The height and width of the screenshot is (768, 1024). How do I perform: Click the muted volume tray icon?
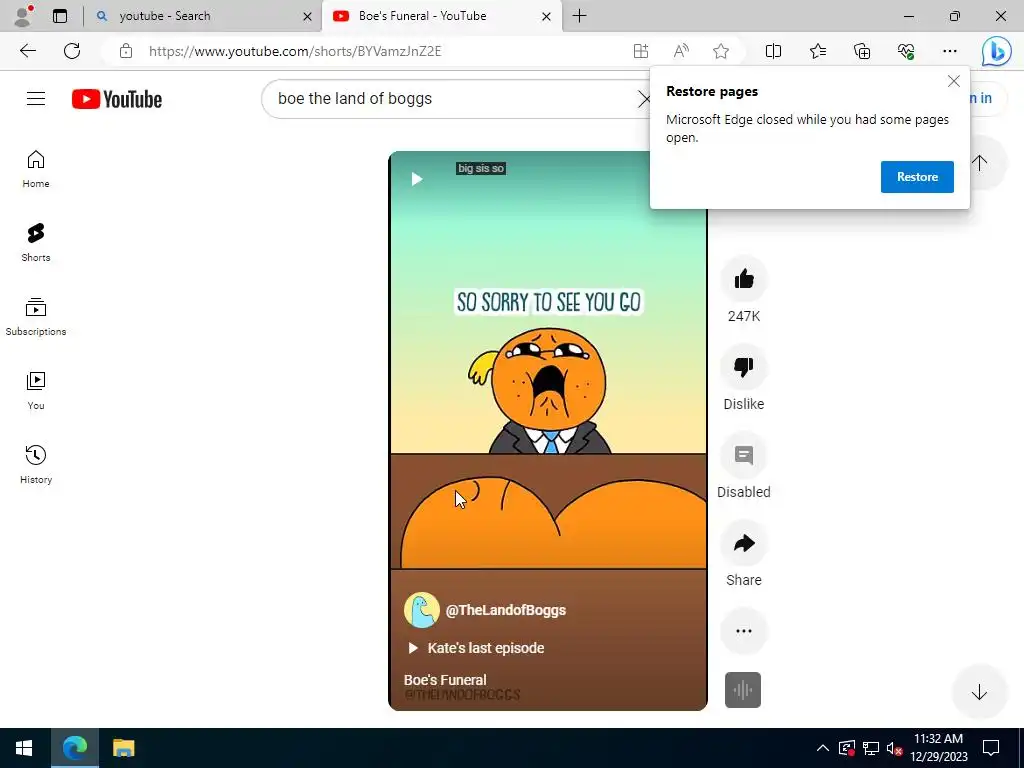tap(895, 748)
